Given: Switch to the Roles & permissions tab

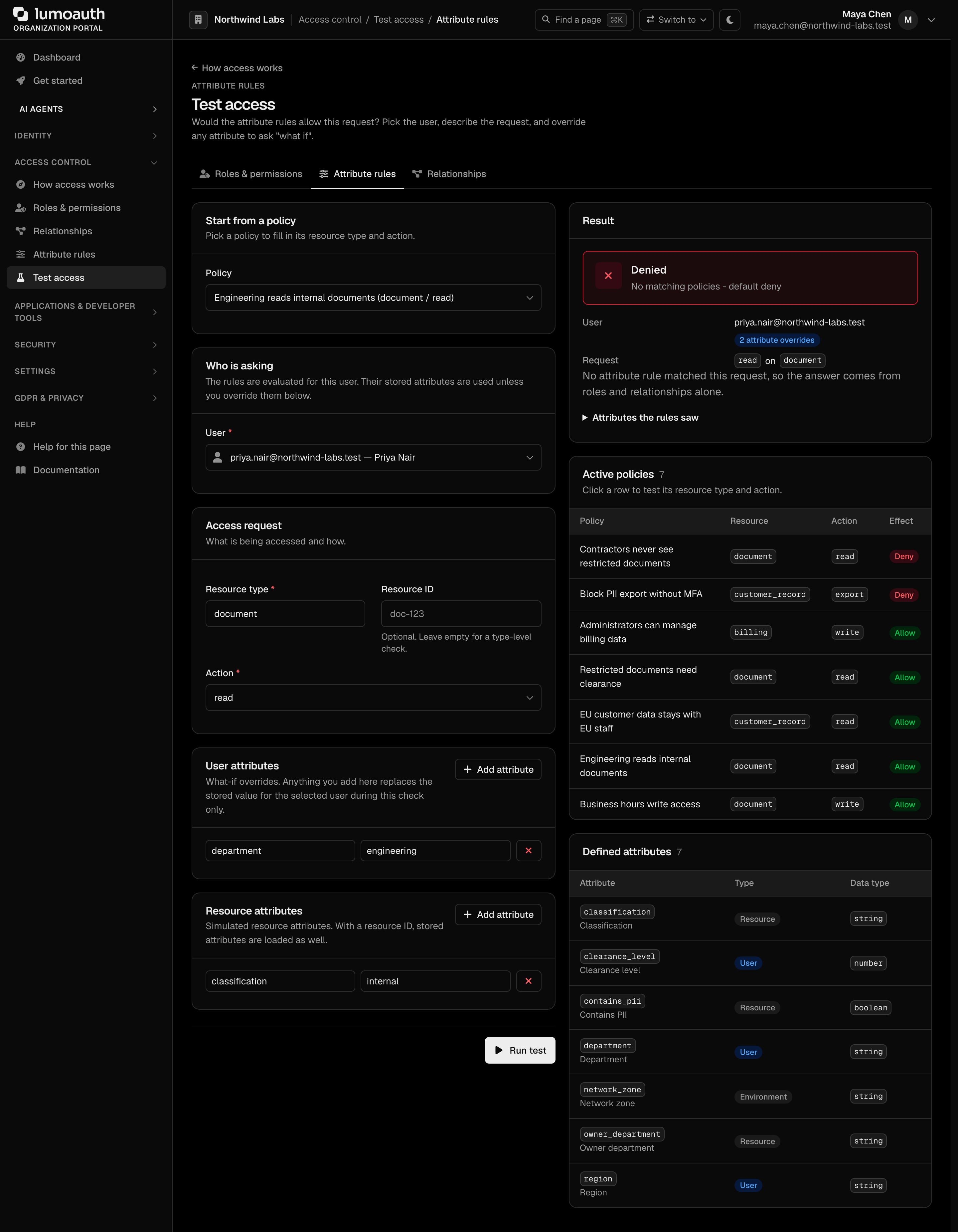Looking at the screenshot, I should [251, 174].
